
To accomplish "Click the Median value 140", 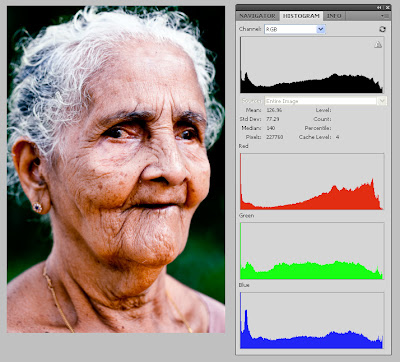I will click(x=271, y=128).
